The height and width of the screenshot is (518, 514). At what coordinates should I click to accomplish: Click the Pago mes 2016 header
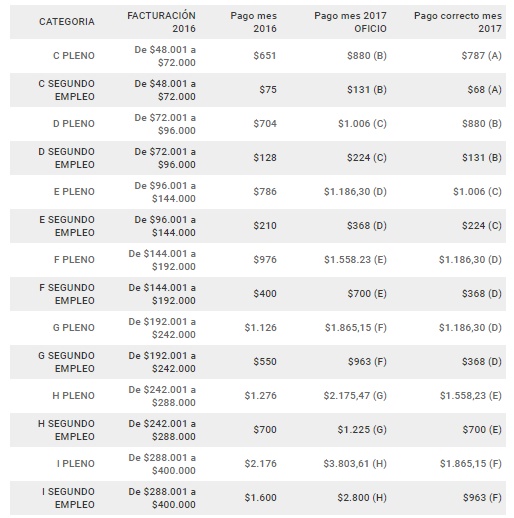click(x=253, y=22)
